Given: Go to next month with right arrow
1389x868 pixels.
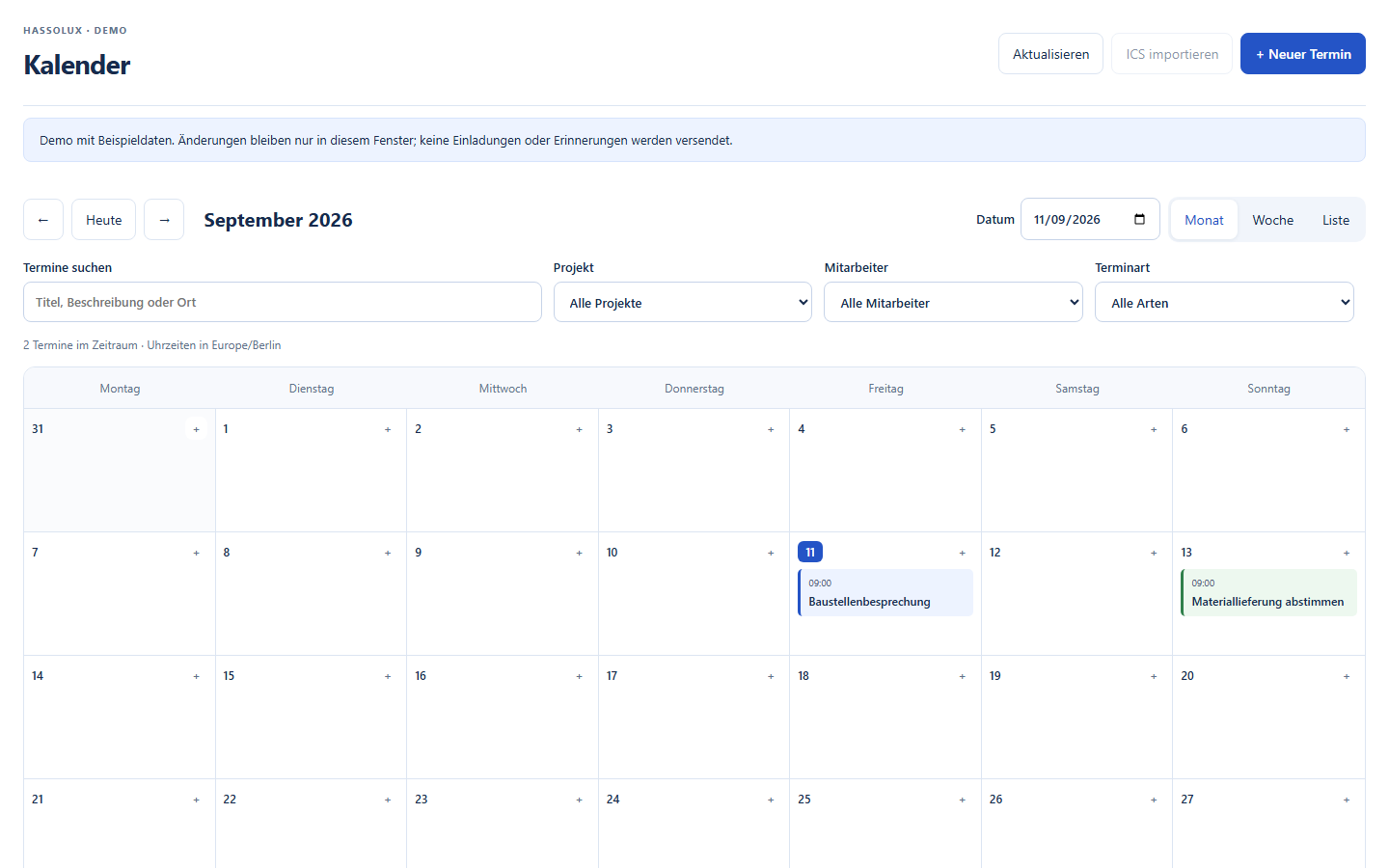Looking at the screenshot, I should click(x=164, y=220).
